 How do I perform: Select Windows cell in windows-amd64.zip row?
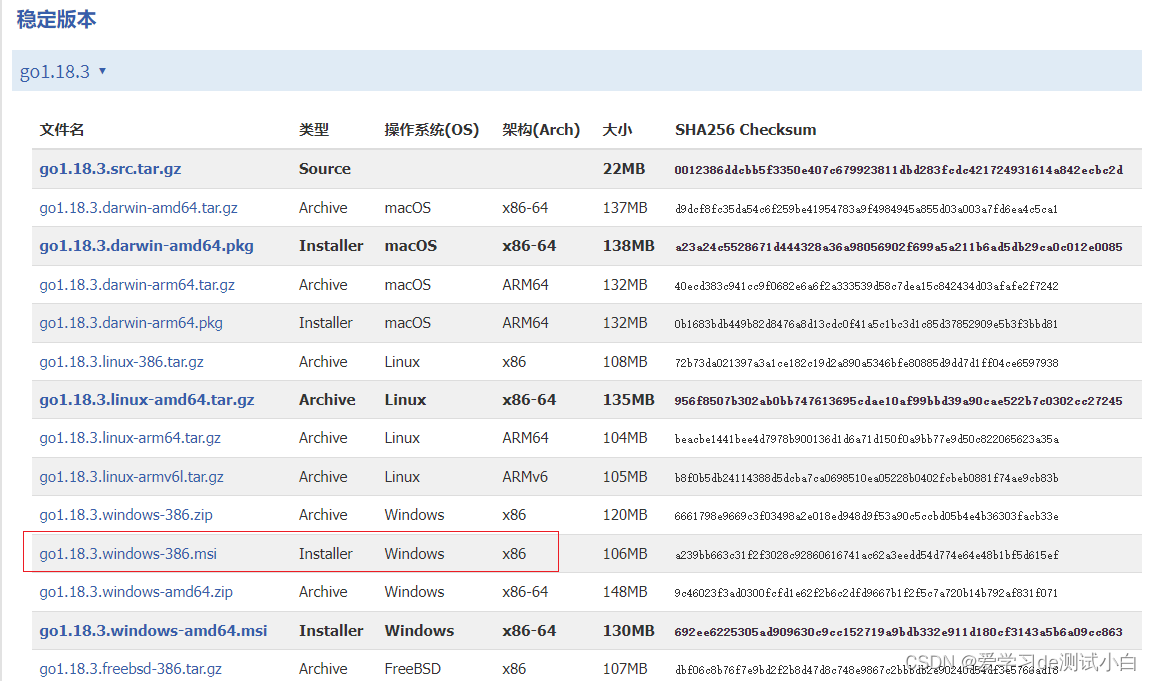pyautogui.click(x=414, y=591)
